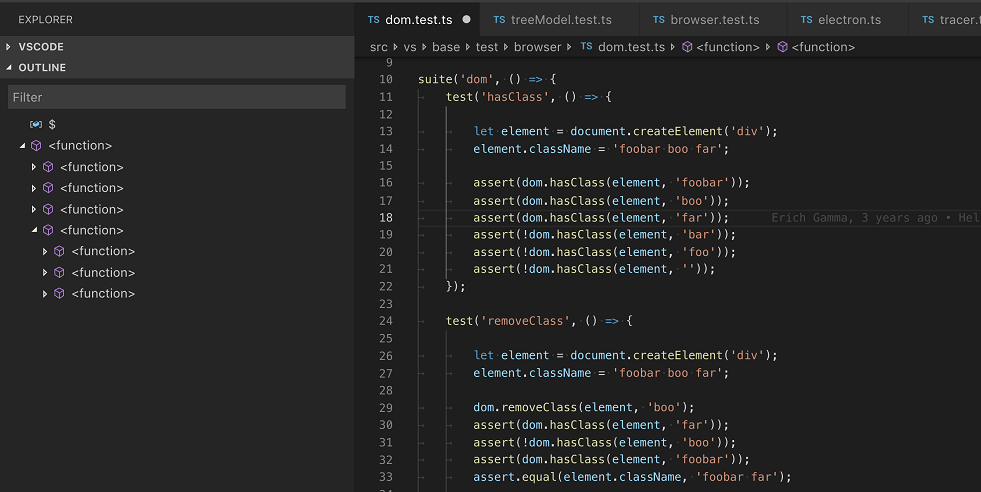Click line number 24 in the editor gutter

pyautogui.click(x=386, y=321)
